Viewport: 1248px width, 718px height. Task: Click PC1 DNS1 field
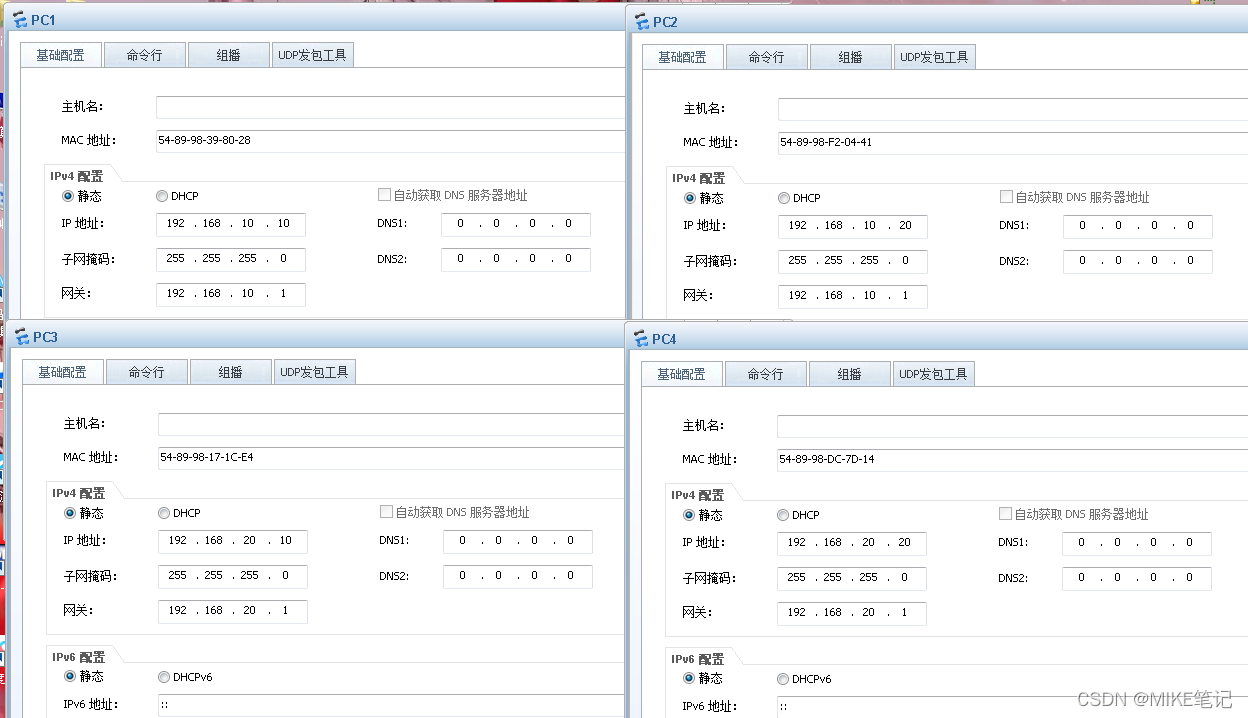(x=516, y=224)
